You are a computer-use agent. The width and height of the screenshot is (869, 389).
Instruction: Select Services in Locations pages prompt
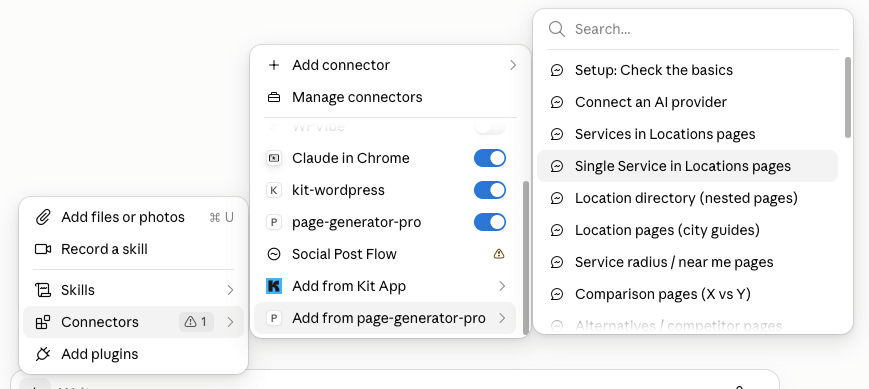[687, 134]
